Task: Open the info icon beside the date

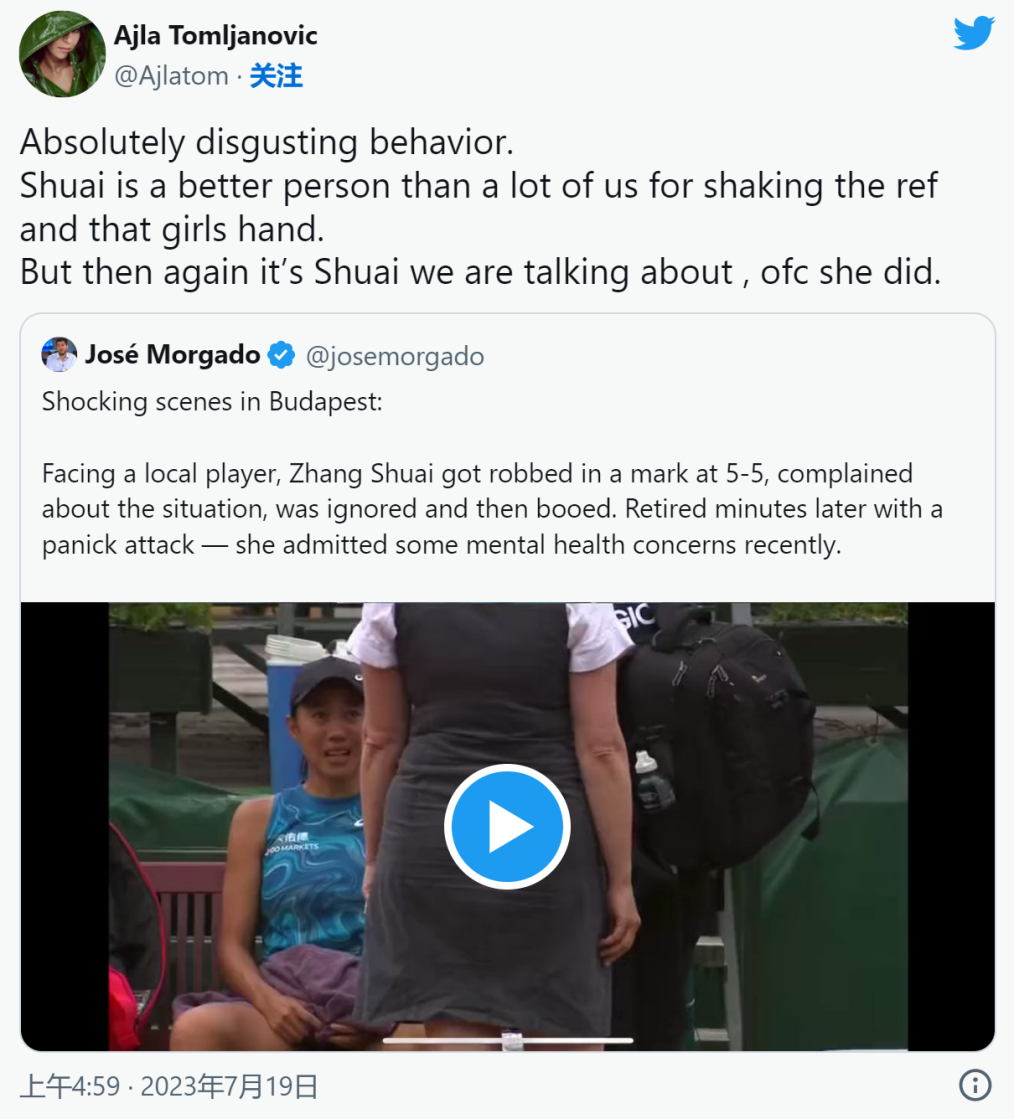Action: (x=975, y=1084)
